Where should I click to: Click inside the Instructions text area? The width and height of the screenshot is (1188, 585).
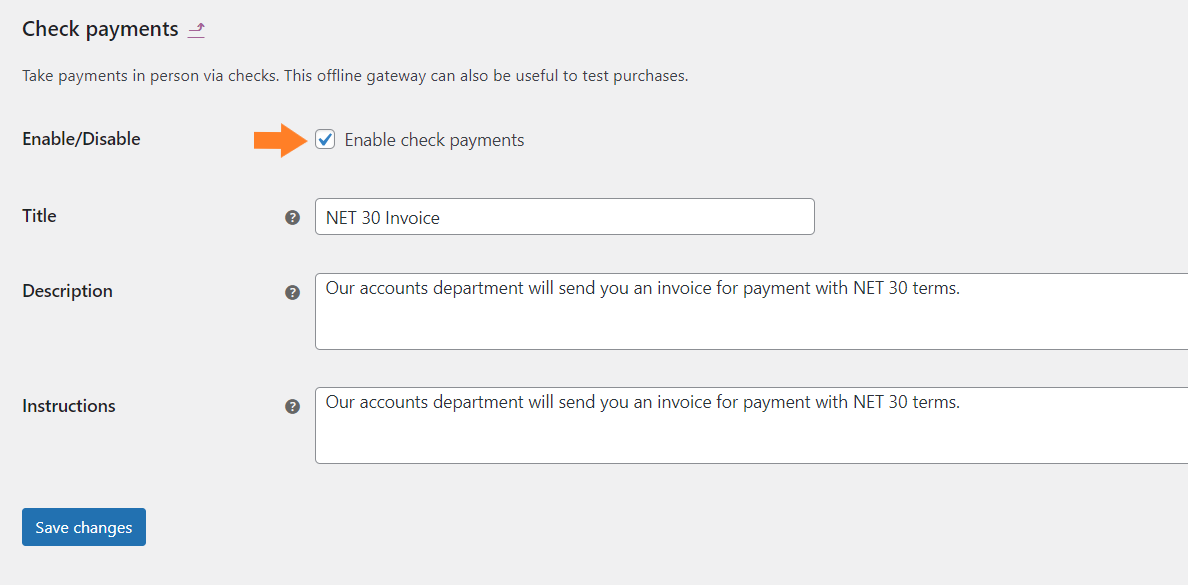(752, 425)
